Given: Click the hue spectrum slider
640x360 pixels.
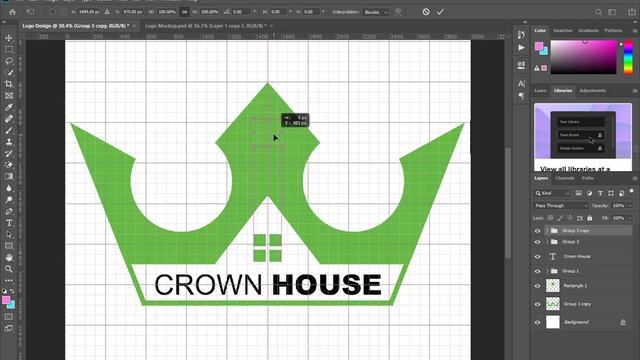Looking at the screenshot, I should (628, 57).
